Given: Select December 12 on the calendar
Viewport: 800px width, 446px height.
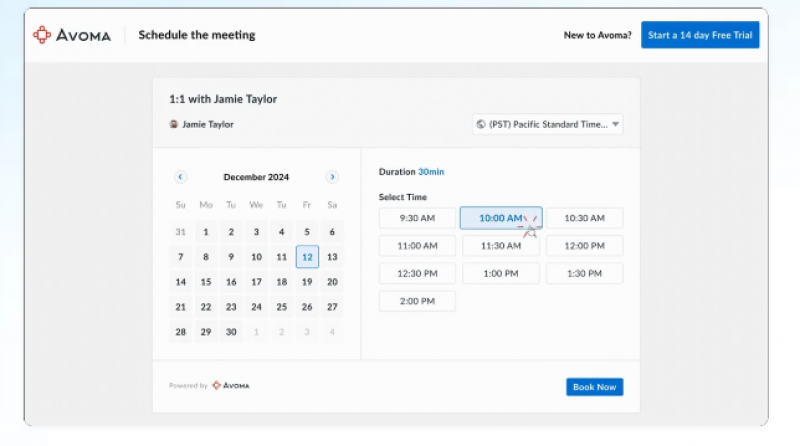Looking at the screenshot, I should point(307,257).
